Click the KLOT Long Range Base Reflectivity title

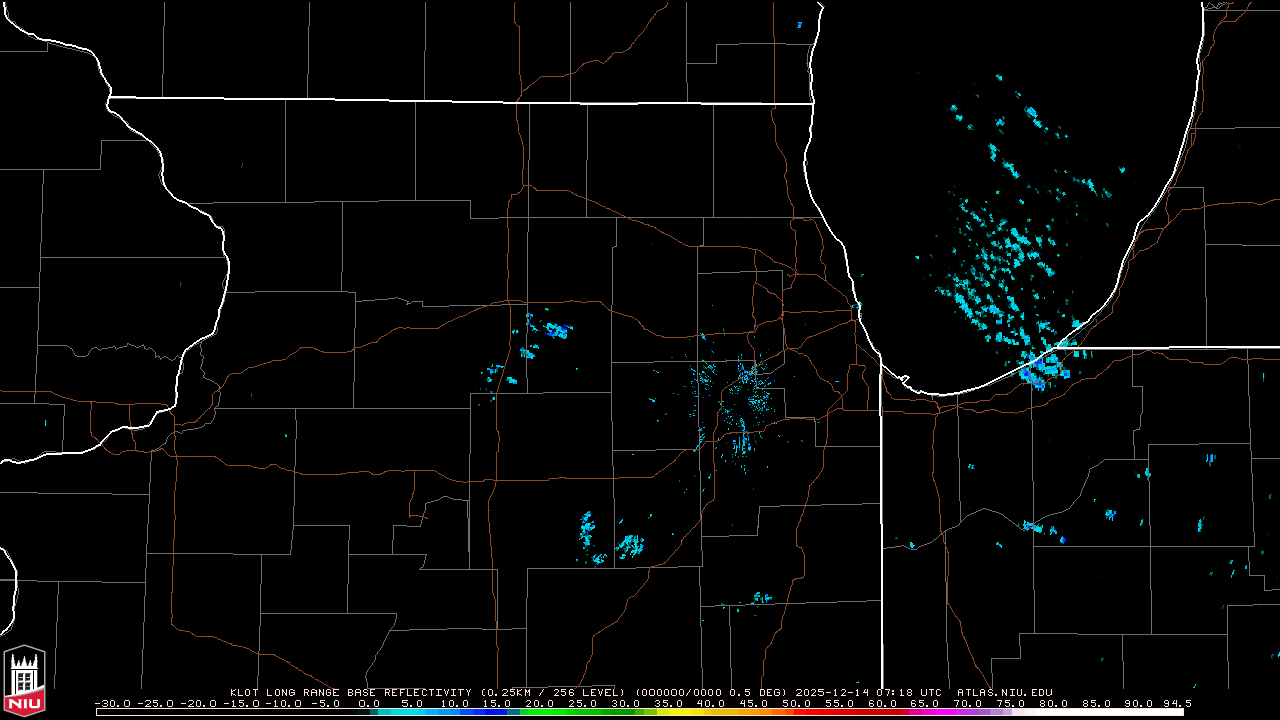click(352, 692)
